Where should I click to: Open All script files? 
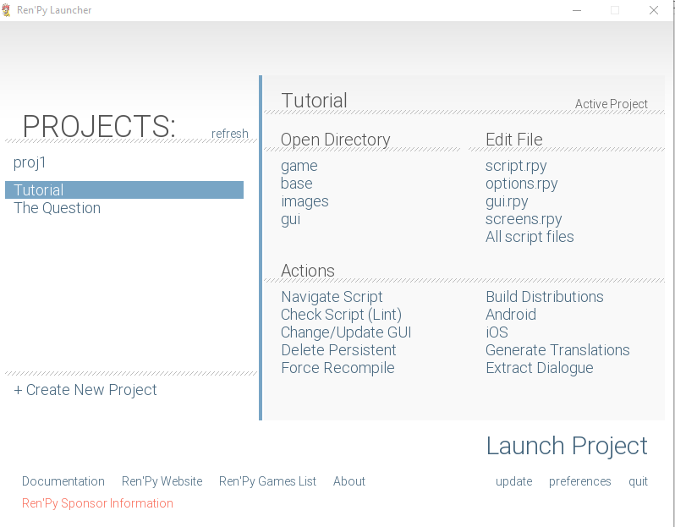529,237
